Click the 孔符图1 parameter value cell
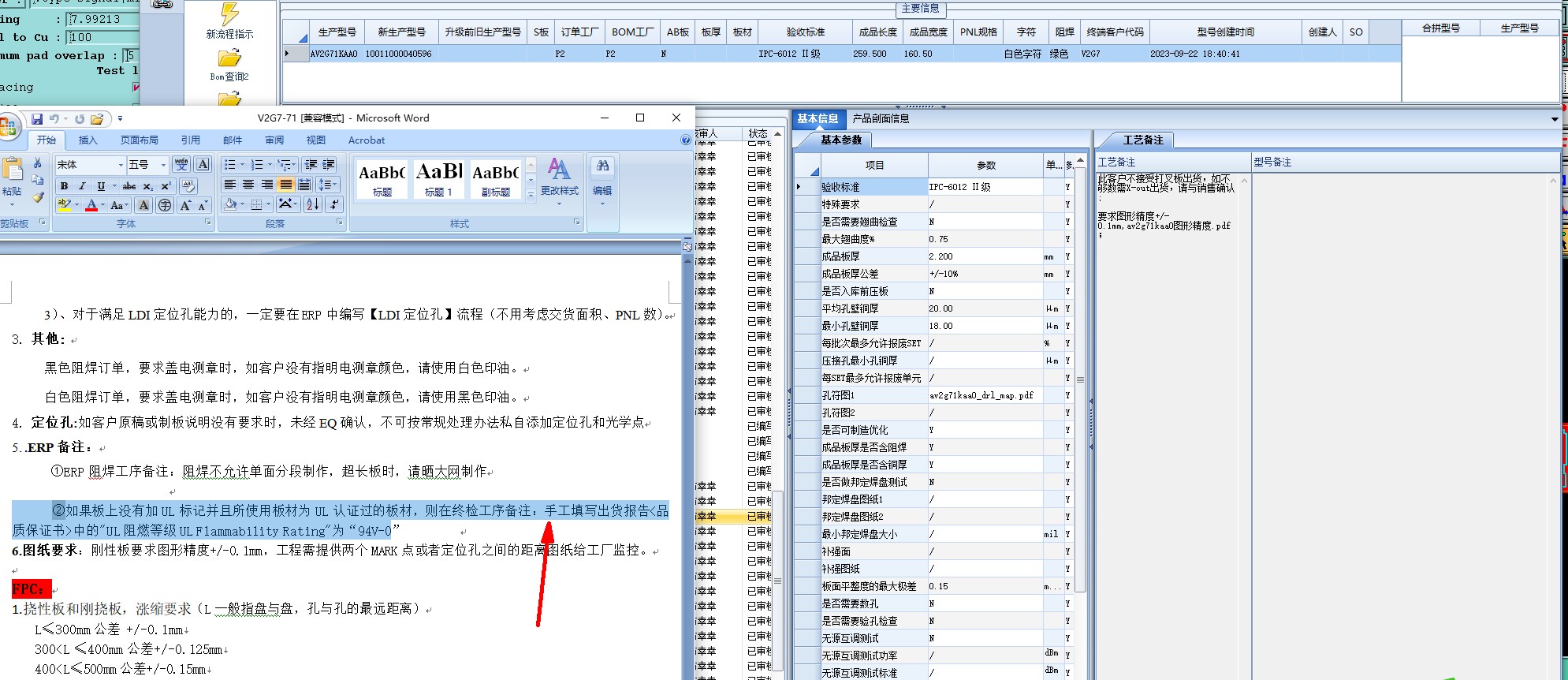The width and height of the screenshot is (1568, 680). tap(985, 395)
